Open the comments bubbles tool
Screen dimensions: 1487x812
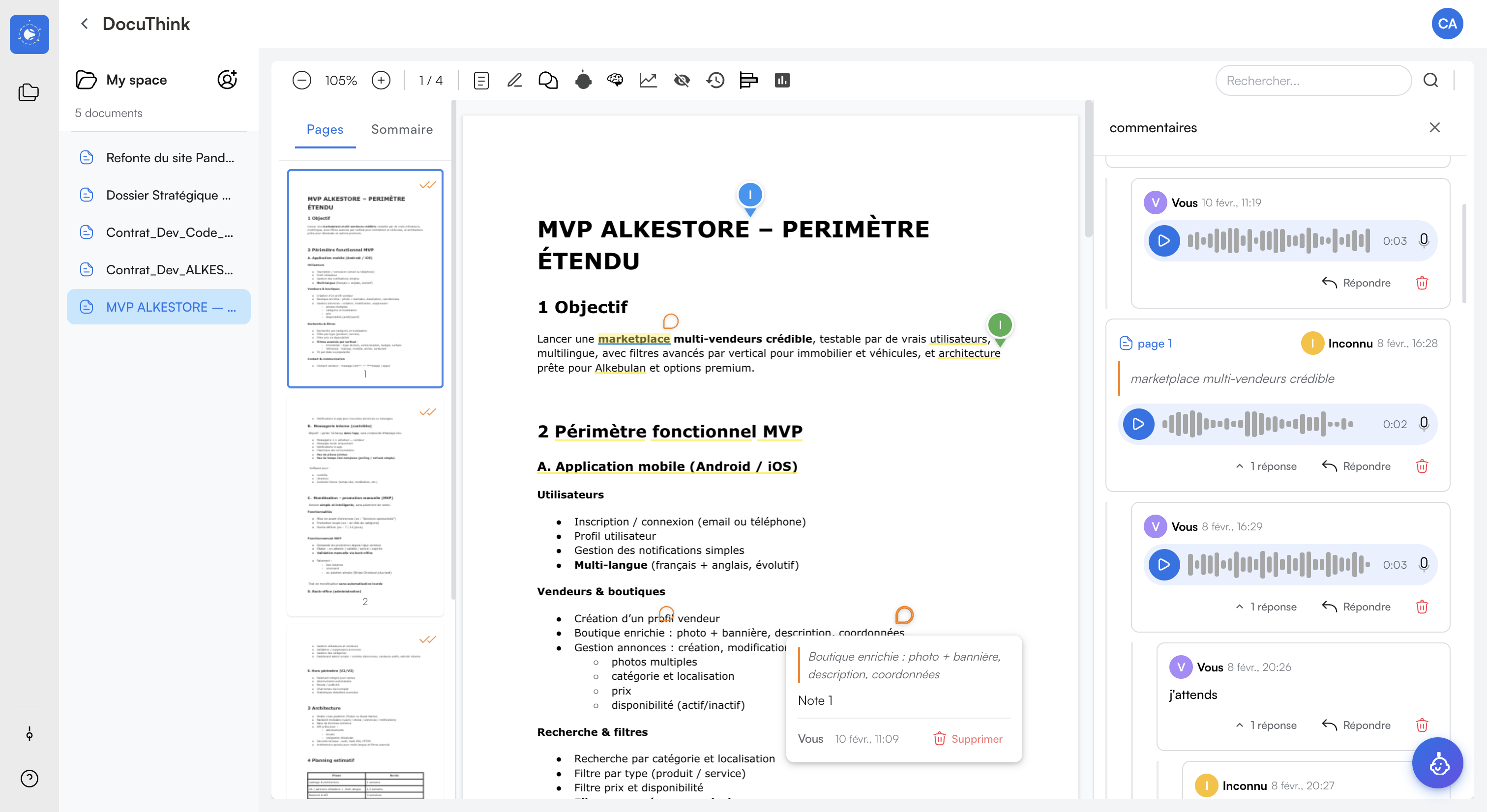(548, 80)
